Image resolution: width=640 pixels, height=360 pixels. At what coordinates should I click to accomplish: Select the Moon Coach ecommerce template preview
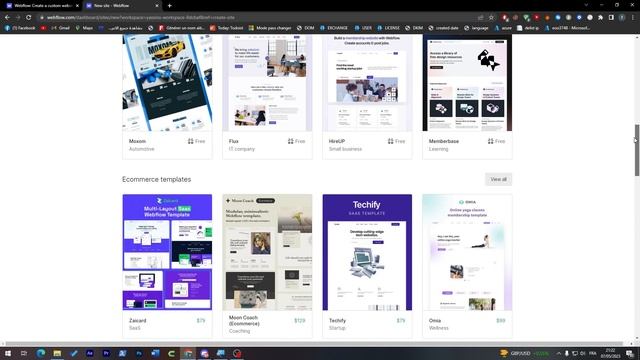click(x=267, y=252)
